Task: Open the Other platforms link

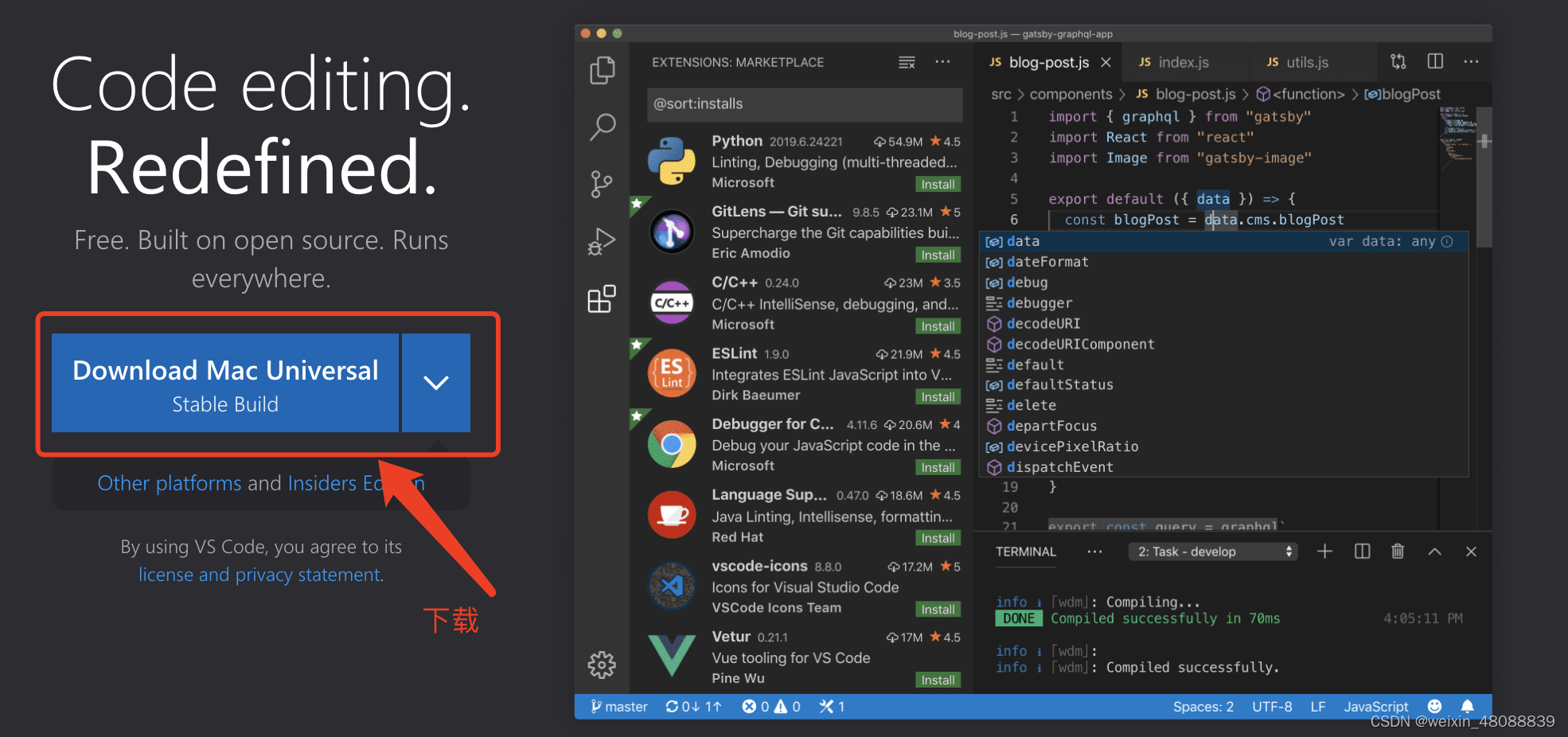Action: coord(170,483)
